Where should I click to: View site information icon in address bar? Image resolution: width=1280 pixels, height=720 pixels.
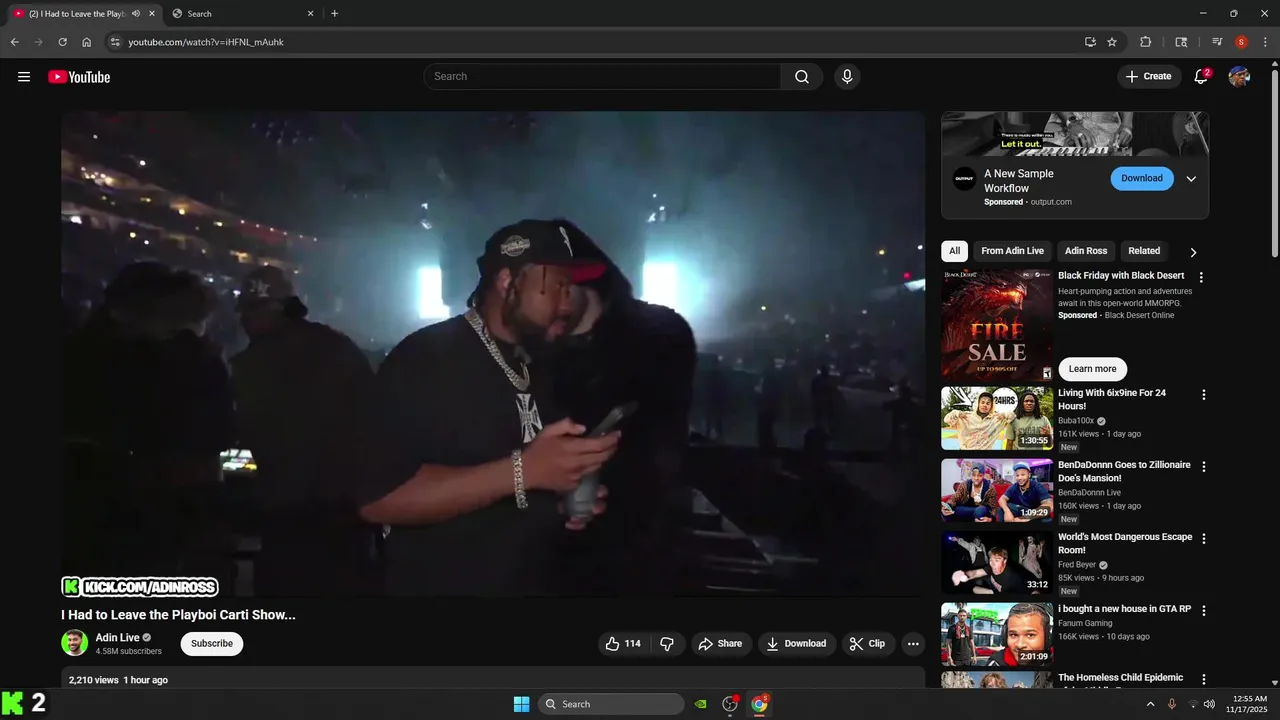(115, 42)
